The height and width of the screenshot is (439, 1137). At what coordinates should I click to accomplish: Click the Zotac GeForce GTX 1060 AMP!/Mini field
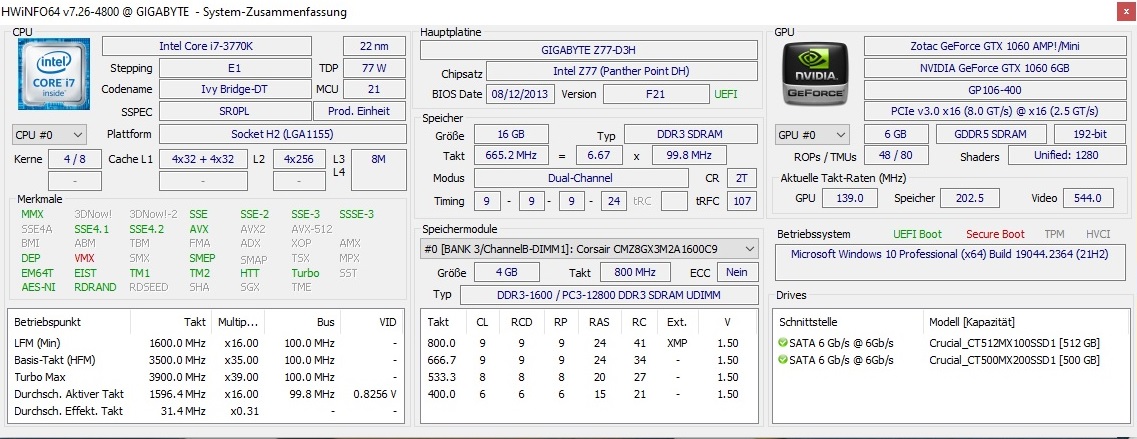[x=995, y=46]
